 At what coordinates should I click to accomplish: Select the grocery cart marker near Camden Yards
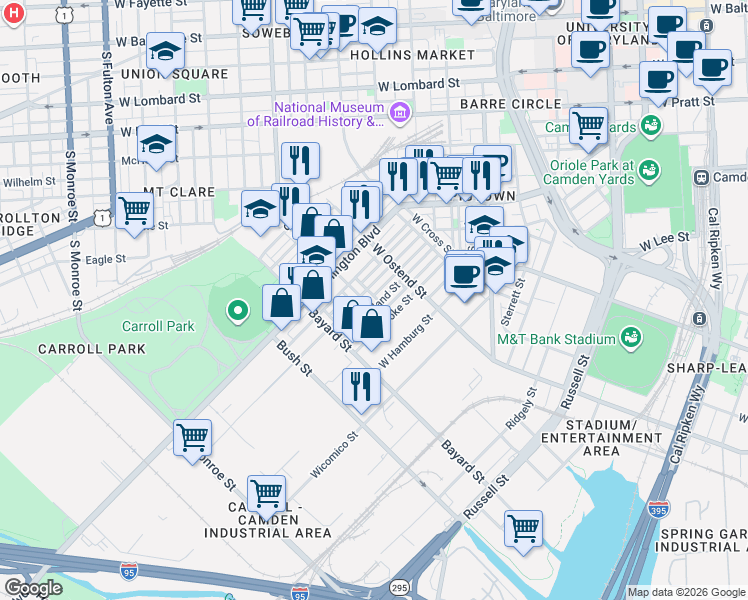pyautogui.click(x=588, y=127)
